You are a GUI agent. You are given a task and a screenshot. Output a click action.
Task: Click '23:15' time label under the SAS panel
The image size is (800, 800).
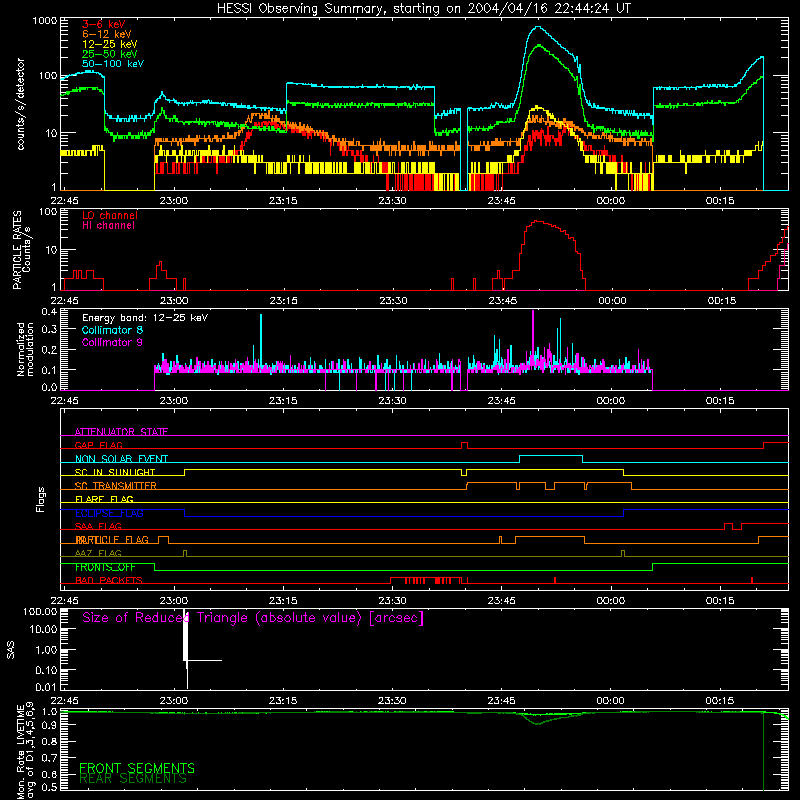pyautogui.click(x=283, y=701)
